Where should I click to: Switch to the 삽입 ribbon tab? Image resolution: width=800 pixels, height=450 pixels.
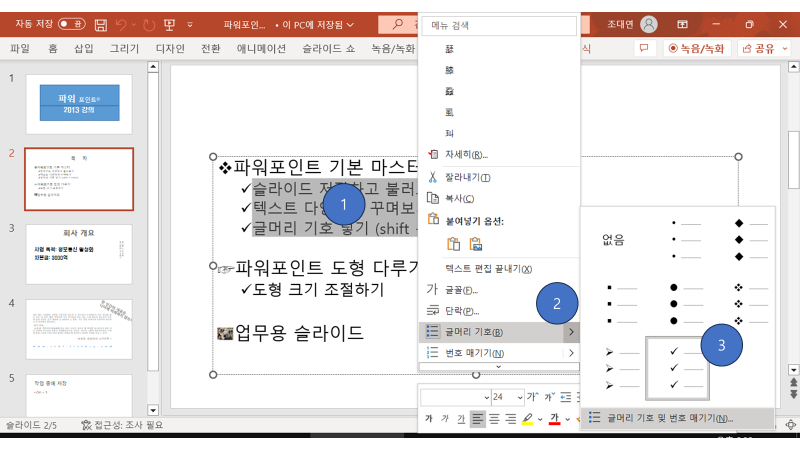click(x=84, y=48)
